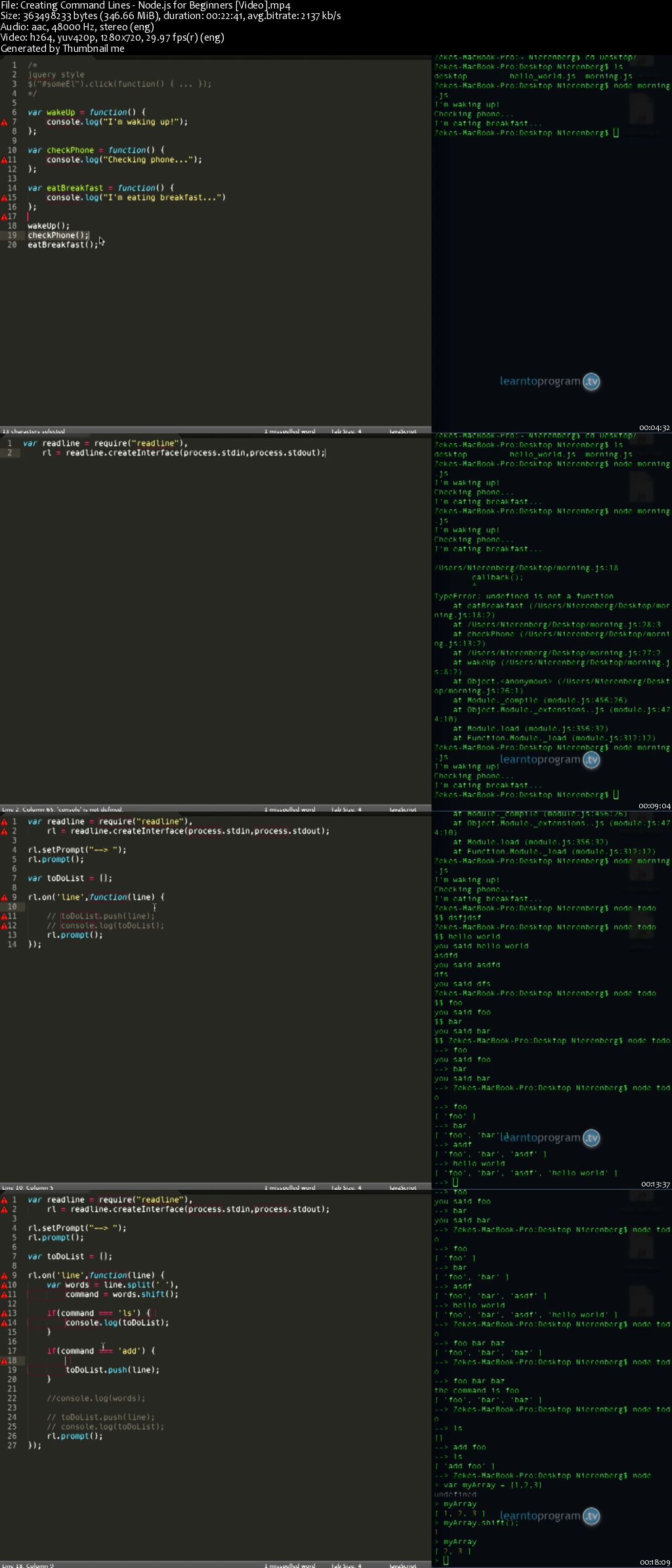Click '/Users/Nierenberg/Desktop/morning.js:18' terminal line
Viewport: 672px width, 1568px height.
526,568
